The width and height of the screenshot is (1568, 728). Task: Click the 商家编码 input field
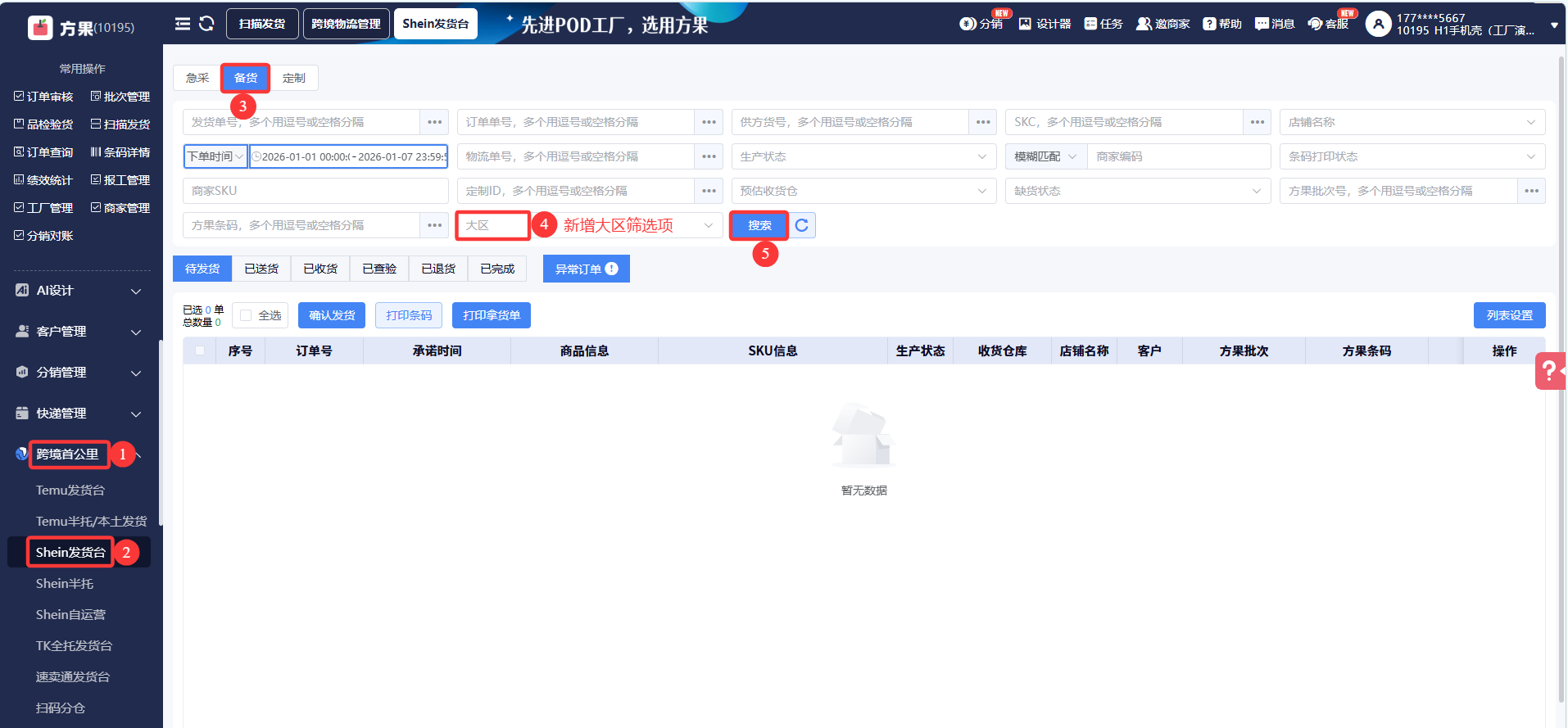click(1179, 156)
